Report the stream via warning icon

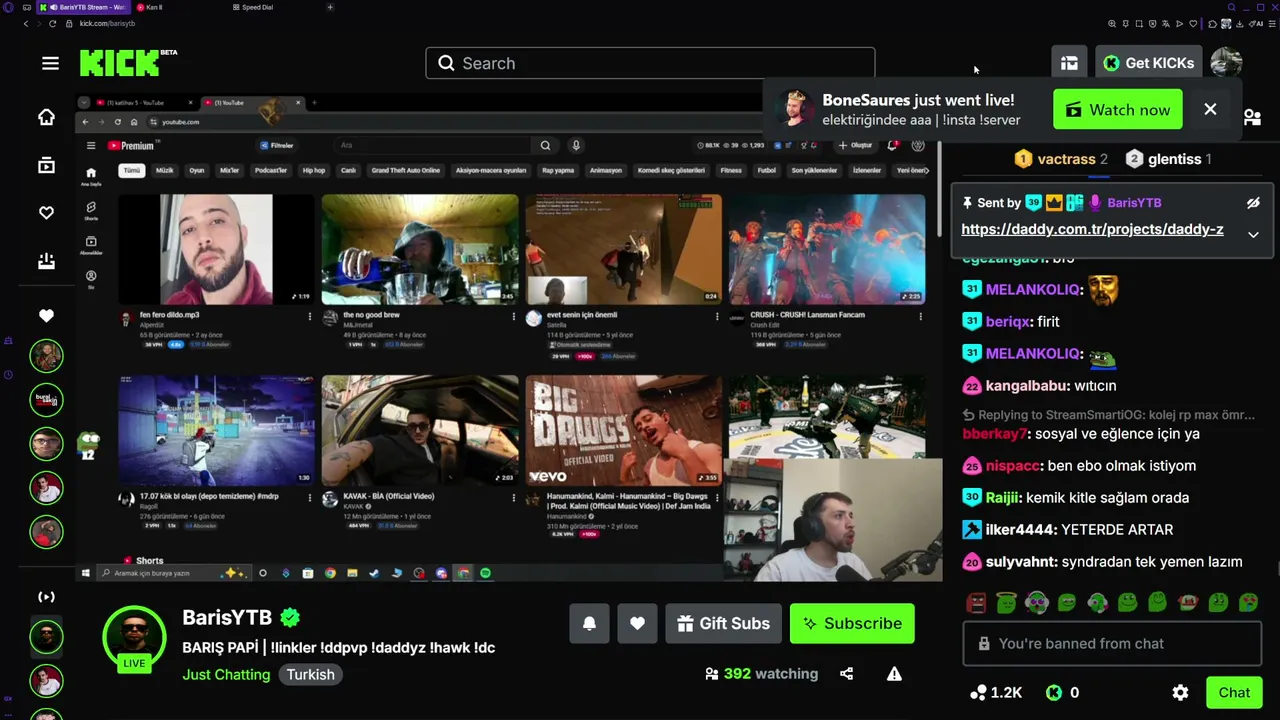click(x=894, y=674)
